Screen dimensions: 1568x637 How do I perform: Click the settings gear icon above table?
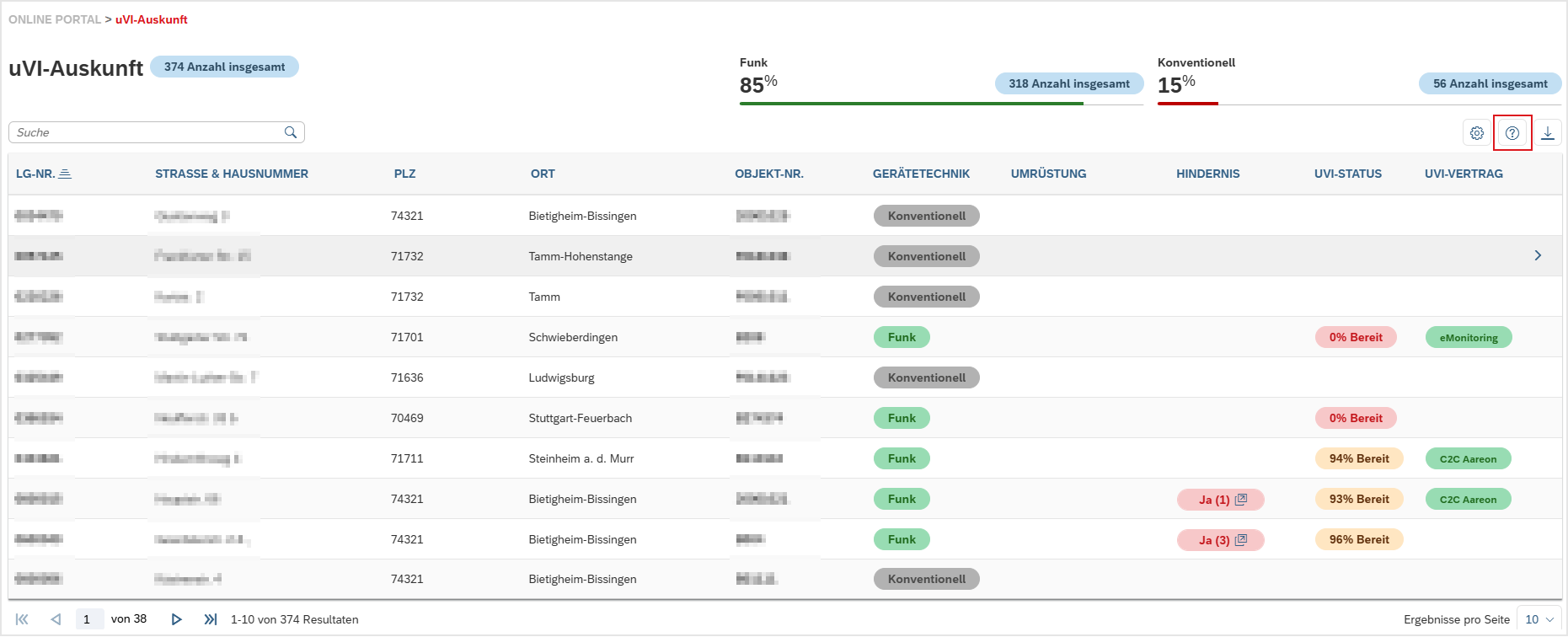pyautogui.click(x=1477, y=133)
